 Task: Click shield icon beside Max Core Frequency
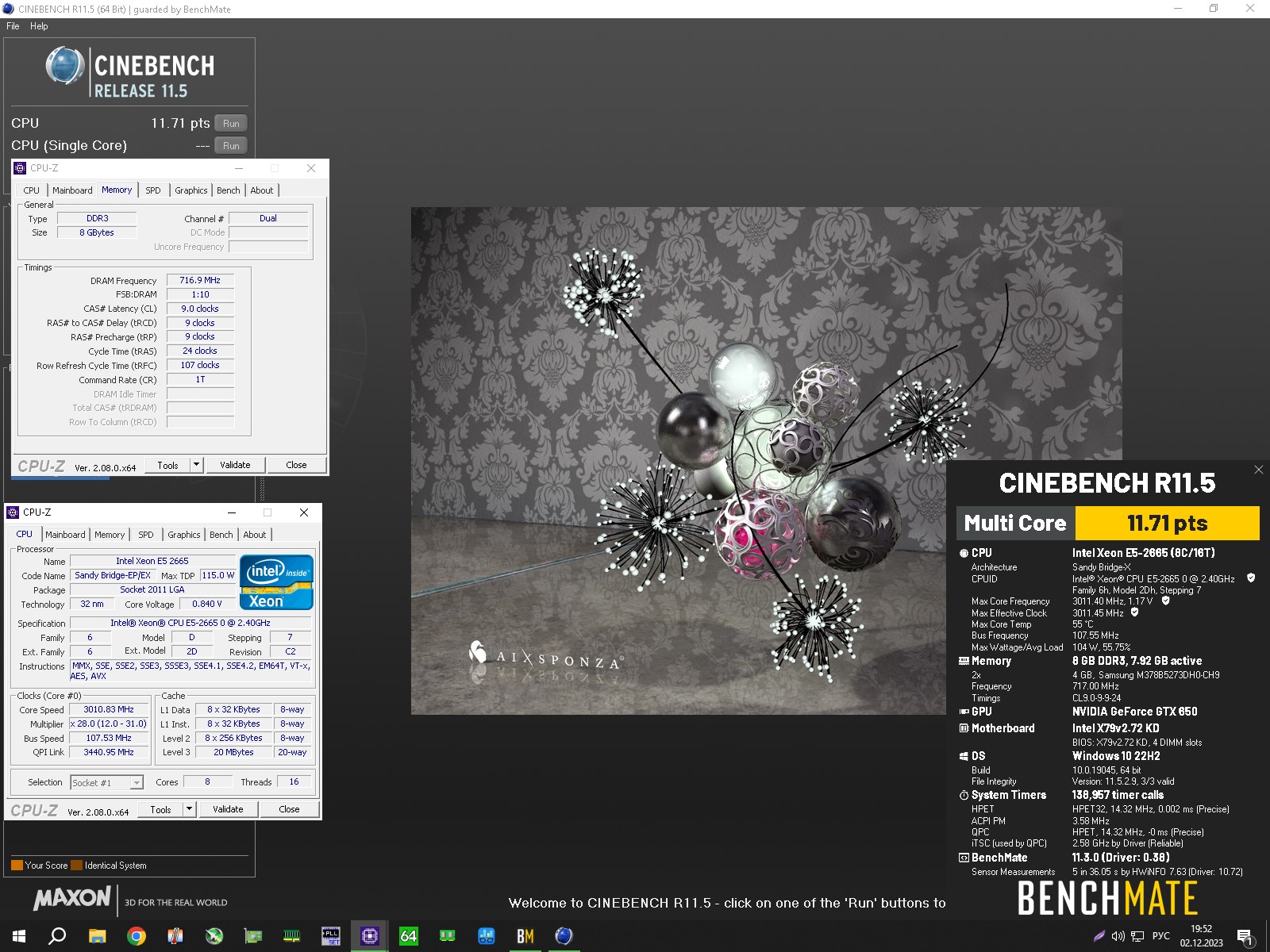click(x=1166, y=601)
